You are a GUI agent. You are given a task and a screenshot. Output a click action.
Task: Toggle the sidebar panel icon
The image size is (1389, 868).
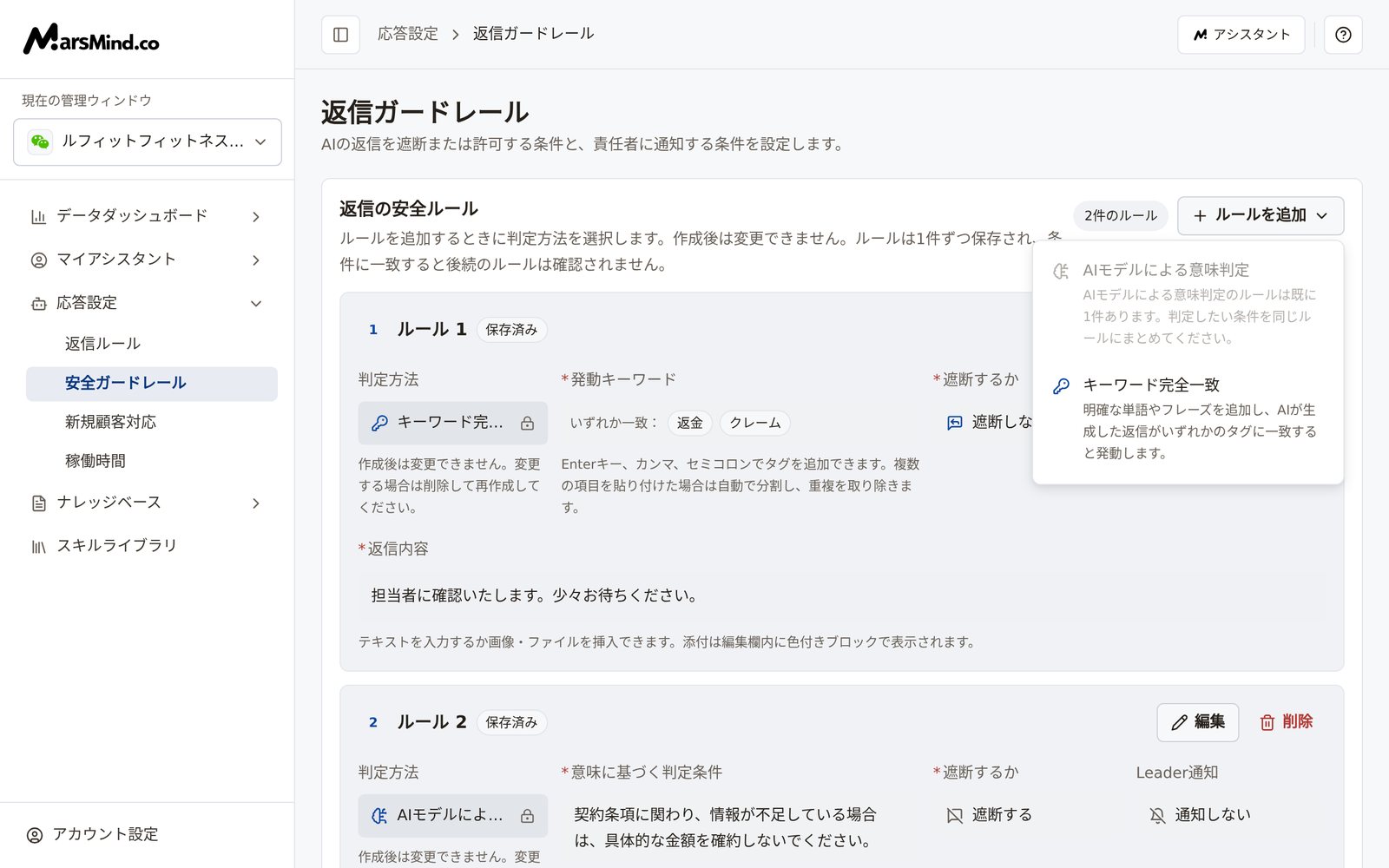pos(340,35)
